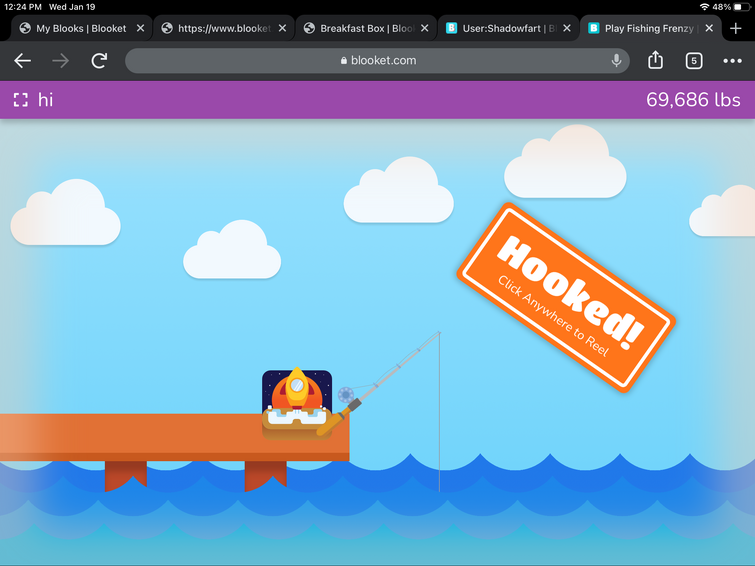
Task: Click the Hooked! banner to reel
Action: [566, 297]
